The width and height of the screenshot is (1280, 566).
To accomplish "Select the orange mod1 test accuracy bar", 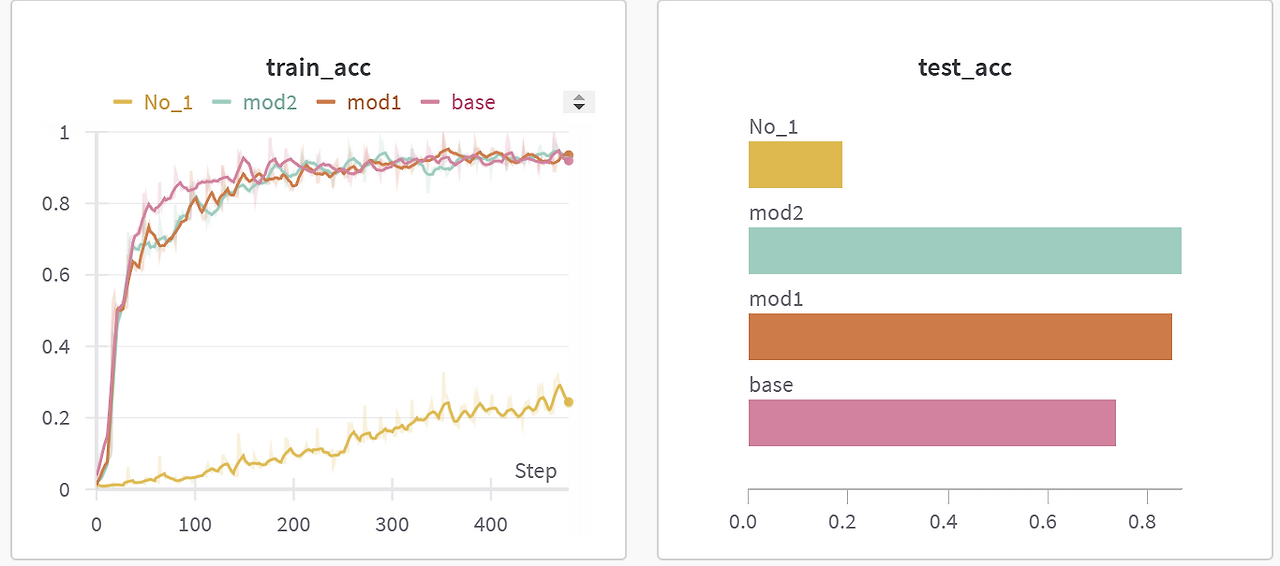I will pyautogui.click(x=960, y=336).
